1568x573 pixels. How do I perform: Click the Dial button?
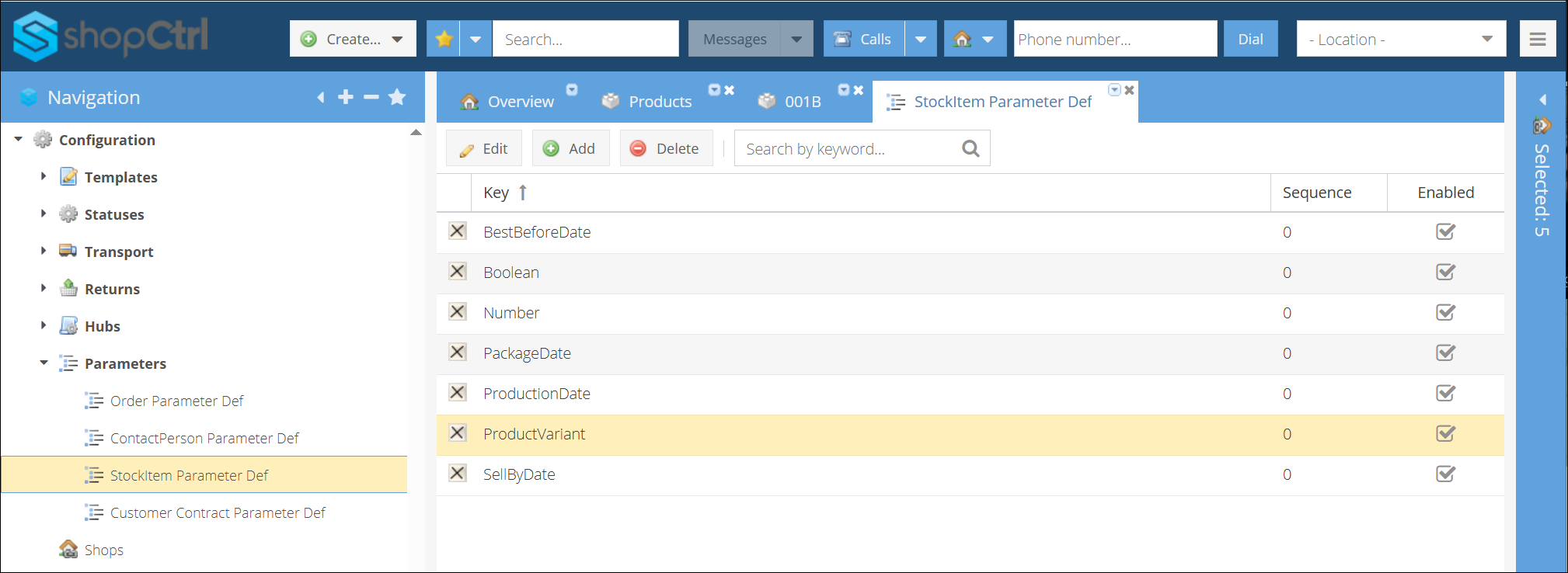pos(1250,39)
